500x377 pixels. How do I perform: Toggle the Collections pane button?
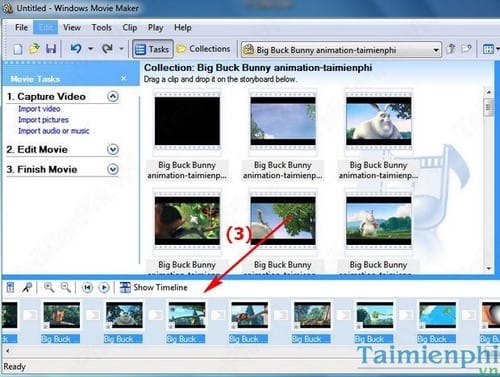pyautogui.click(x=203, y=49)
